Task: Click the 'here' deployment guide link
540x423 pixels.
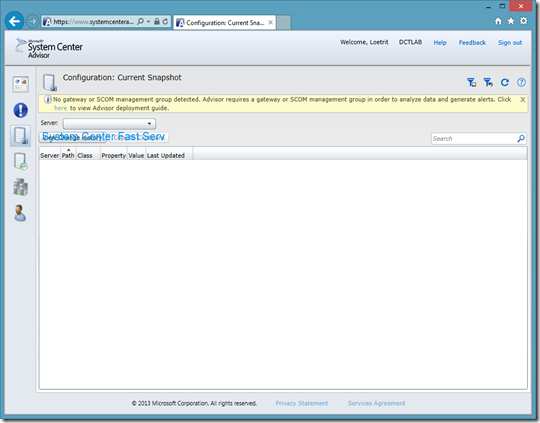Action: coord(61,108)
